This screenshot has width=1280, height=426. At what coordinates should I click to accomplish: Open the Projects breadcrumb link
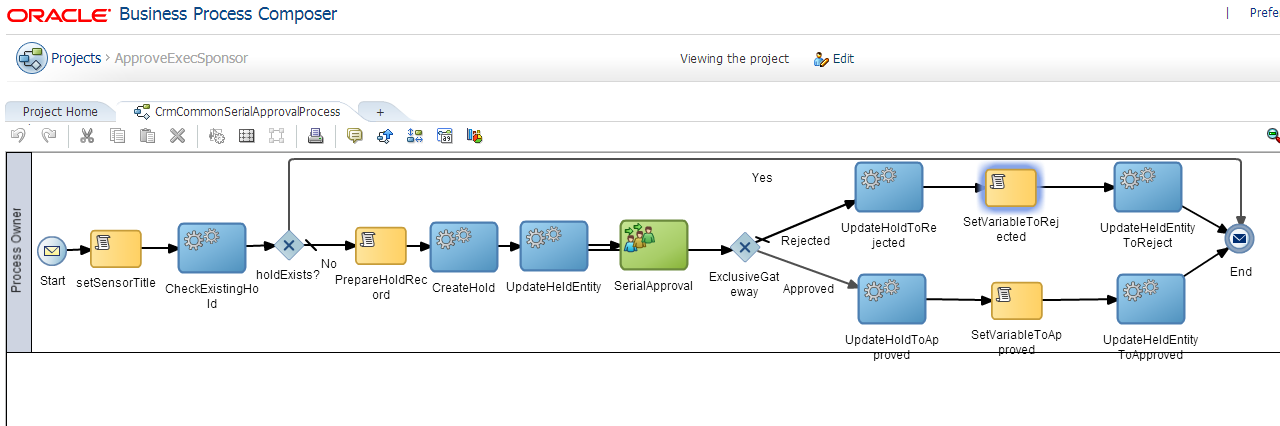click(76, 58)
